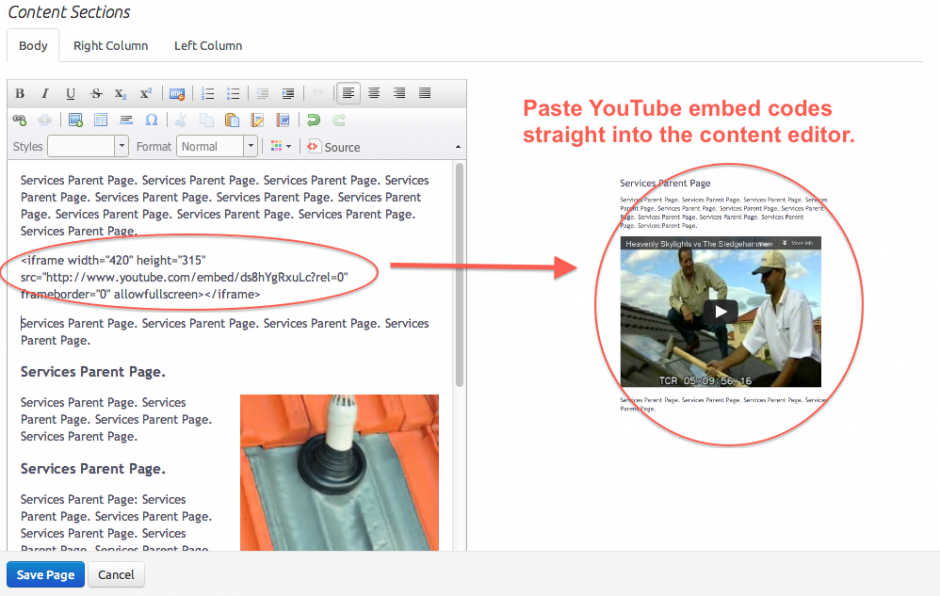
Task: Insert a bulleted list
Action: point(233,94)
